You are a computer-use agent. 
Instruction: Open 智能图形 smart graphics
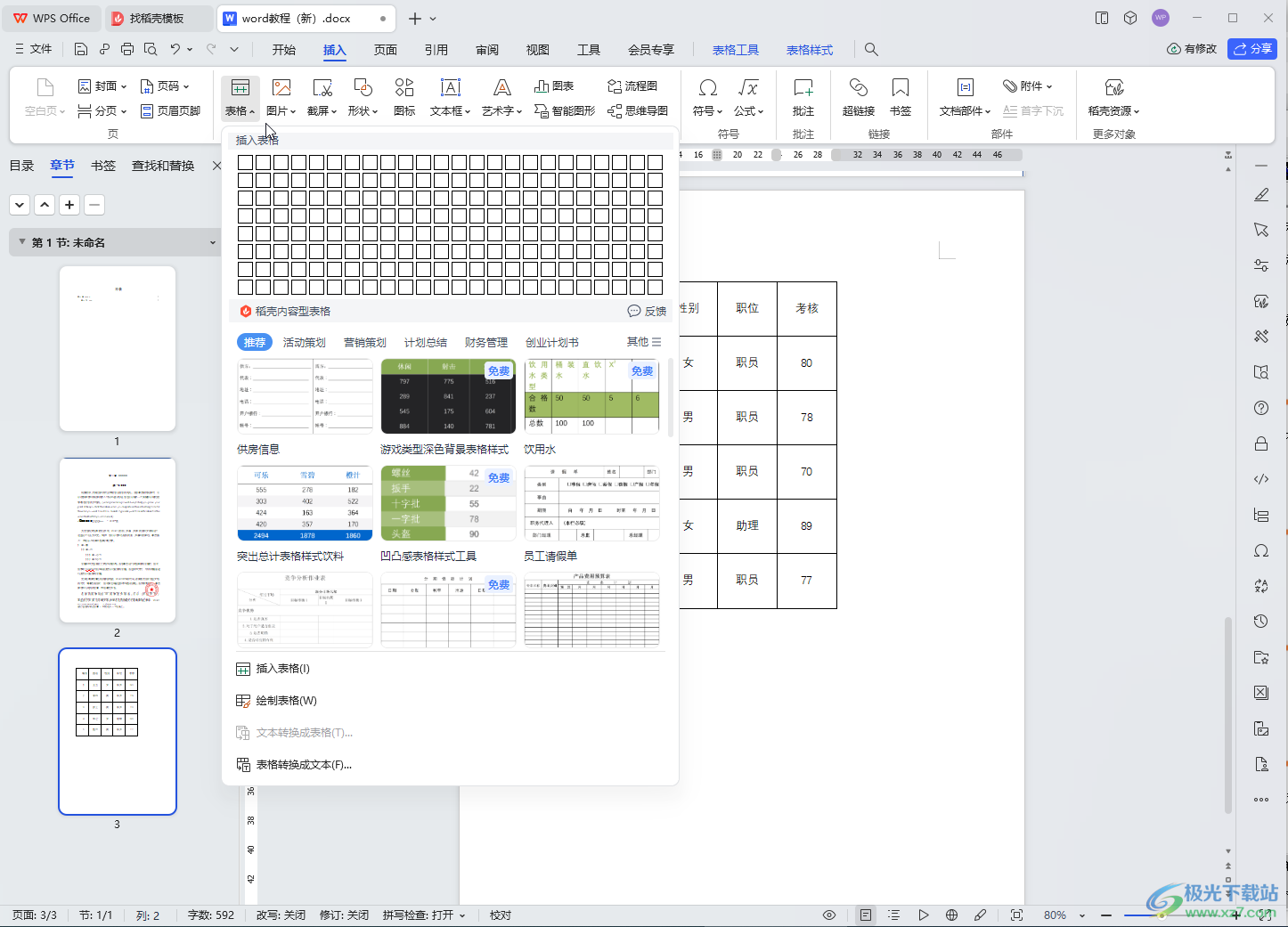tap(565, 110)
